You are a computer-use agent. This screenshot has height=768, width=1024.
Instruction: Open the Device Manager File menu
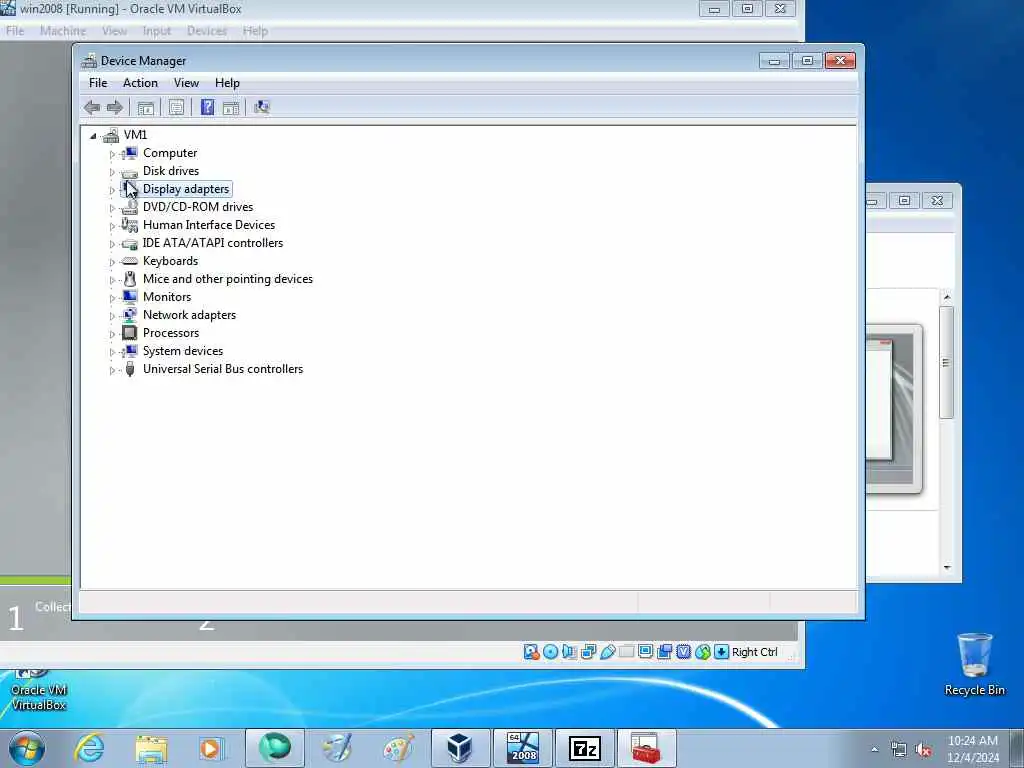point(98,83)
